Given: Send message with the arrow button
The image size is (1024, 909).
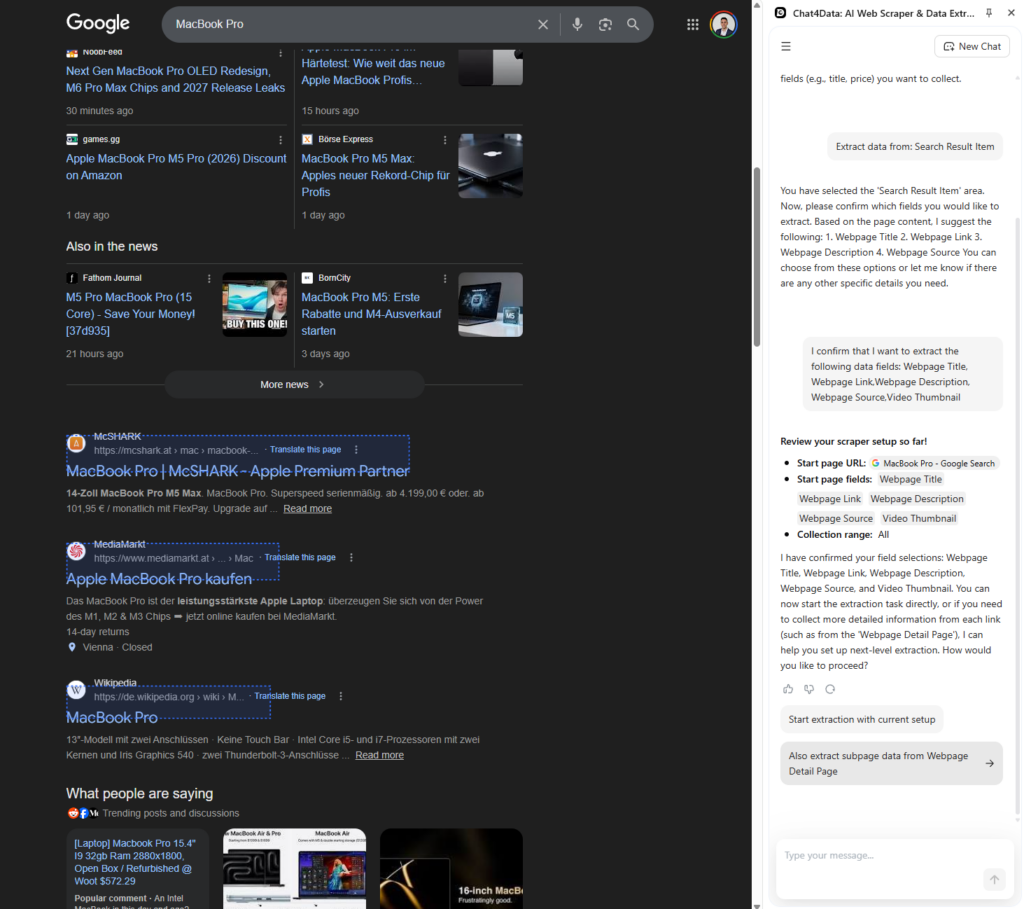Looking at the screenshot, I should (x=994, y=880).
